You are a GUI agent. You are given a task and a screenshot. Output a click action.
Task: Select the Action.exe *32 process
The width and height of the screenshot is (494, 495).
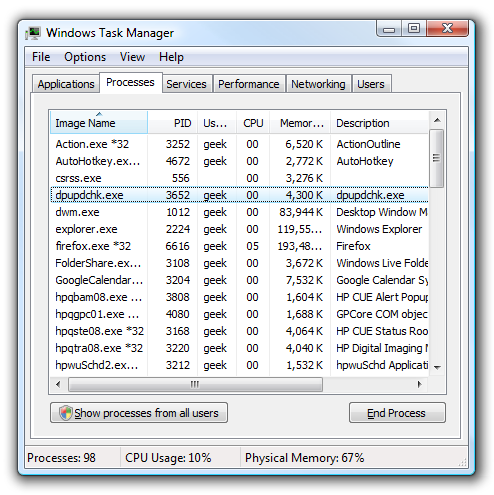(x=239, y=144)
